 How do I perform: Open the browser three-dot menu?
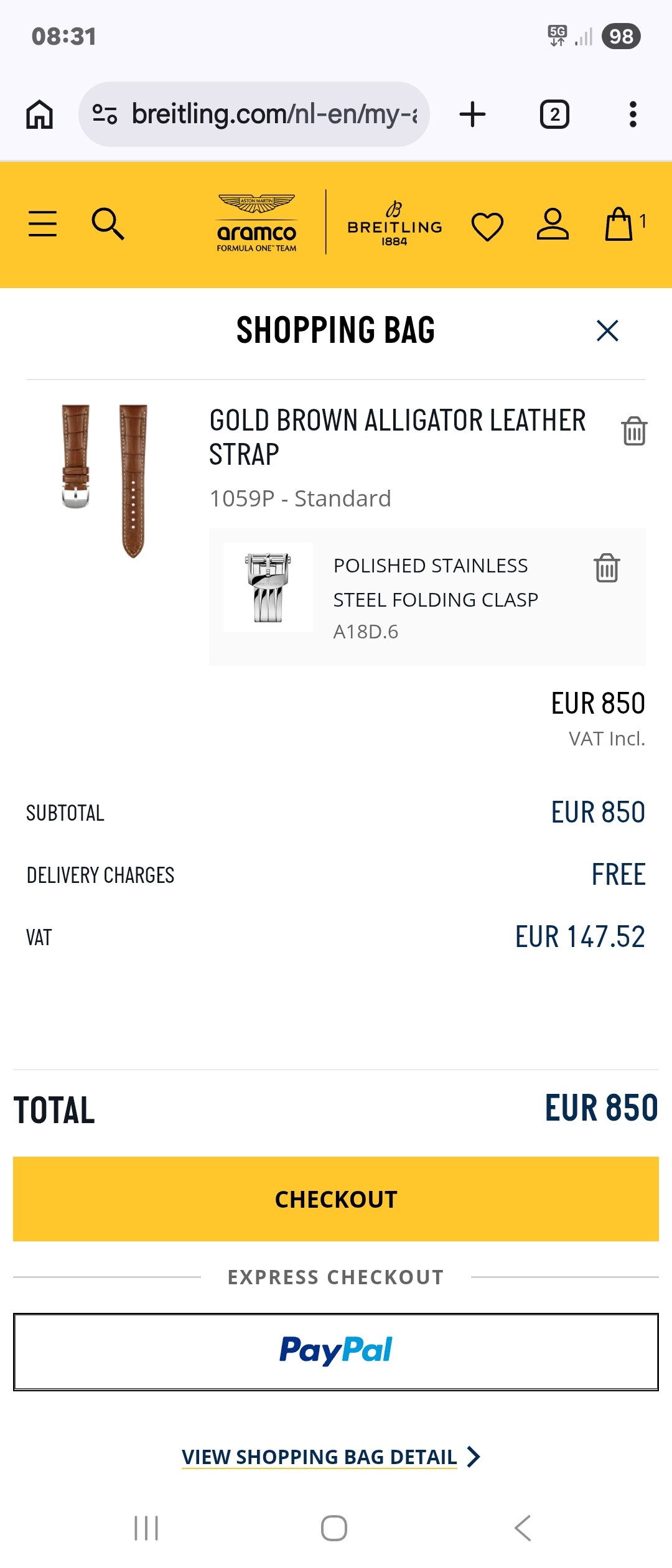633,114
